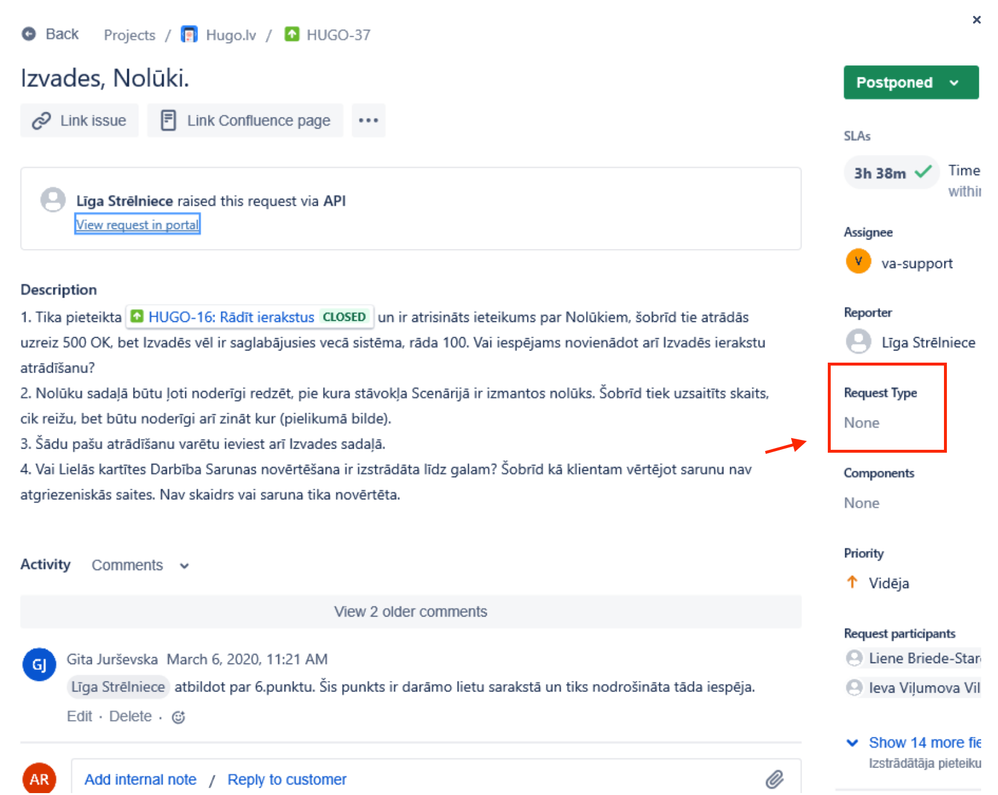Click the Description heading

click(x=59, y=290)
